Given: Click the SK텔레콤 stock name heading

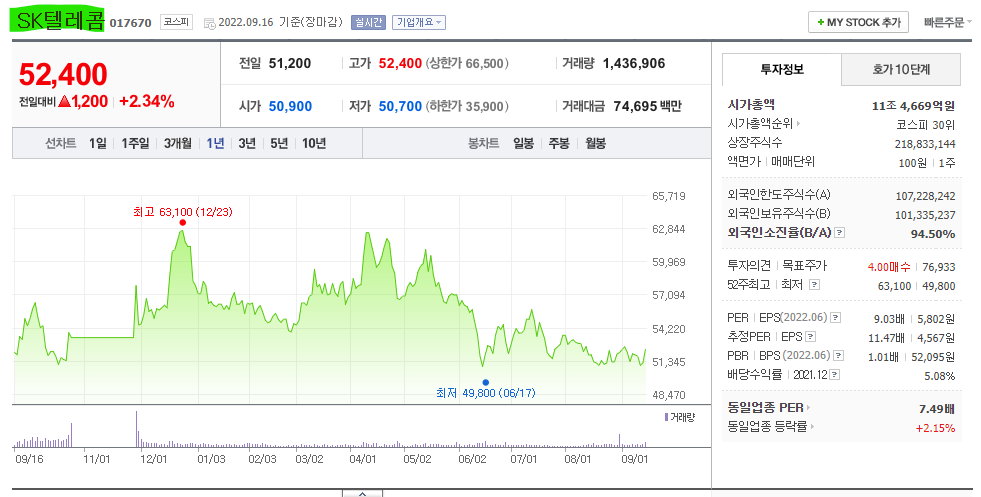Looking at the screenshot, I should pyautogui.click(x=60, y=21).
